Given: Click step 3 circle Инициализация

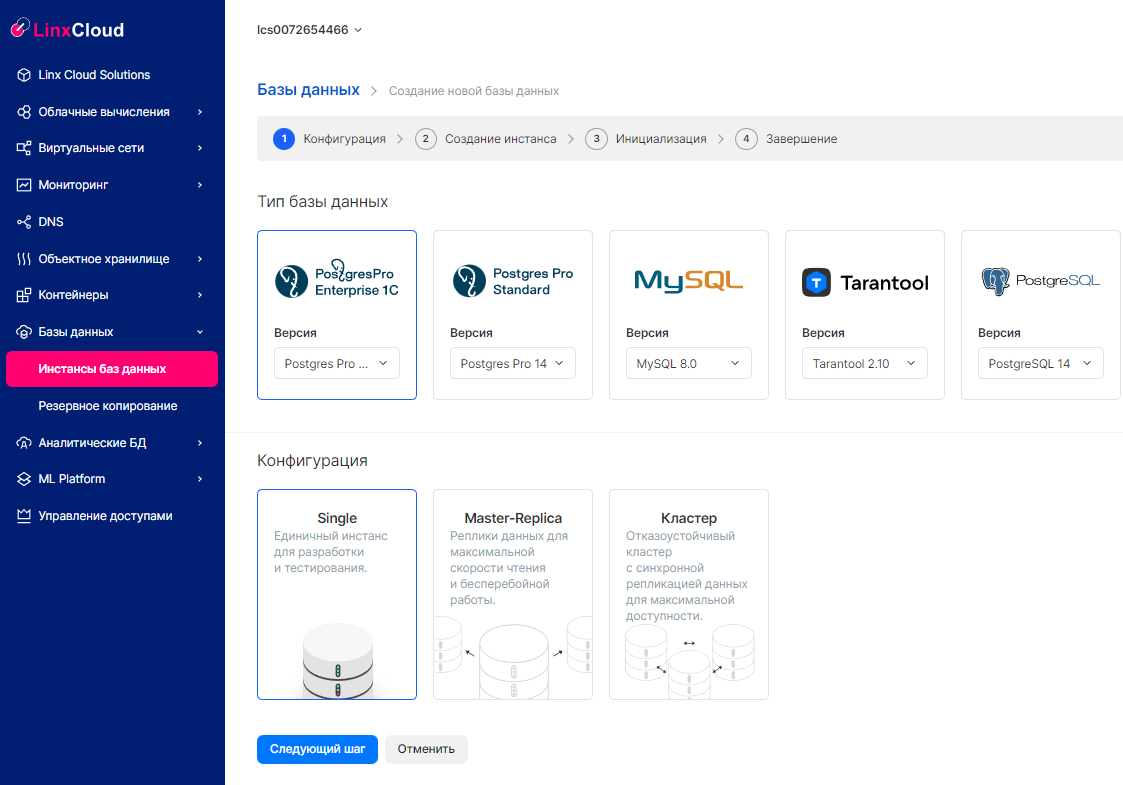Looking at the screenshot, I should pos(596,139).
